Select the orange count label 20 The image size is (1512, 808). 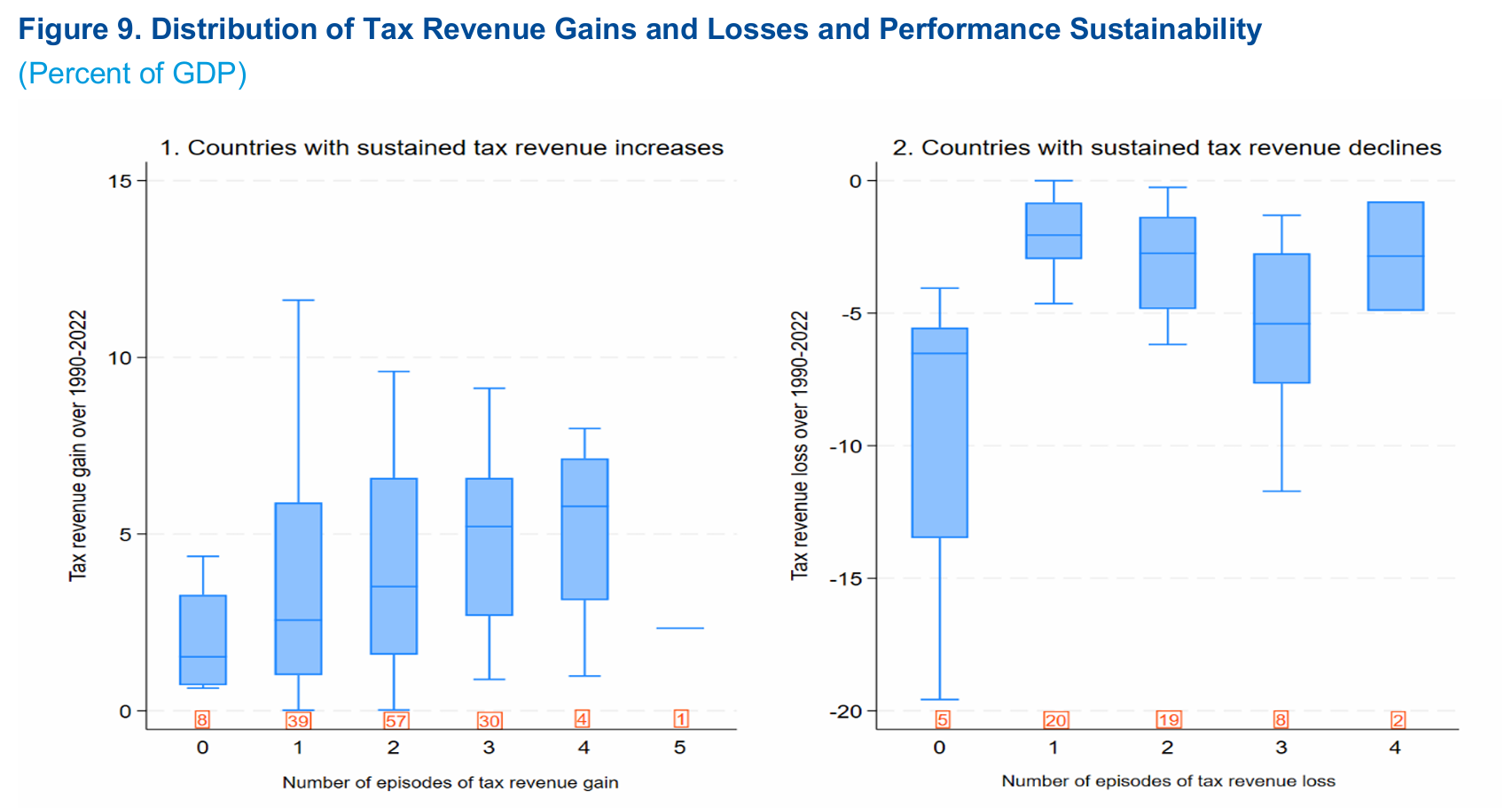click(1055, 720)
